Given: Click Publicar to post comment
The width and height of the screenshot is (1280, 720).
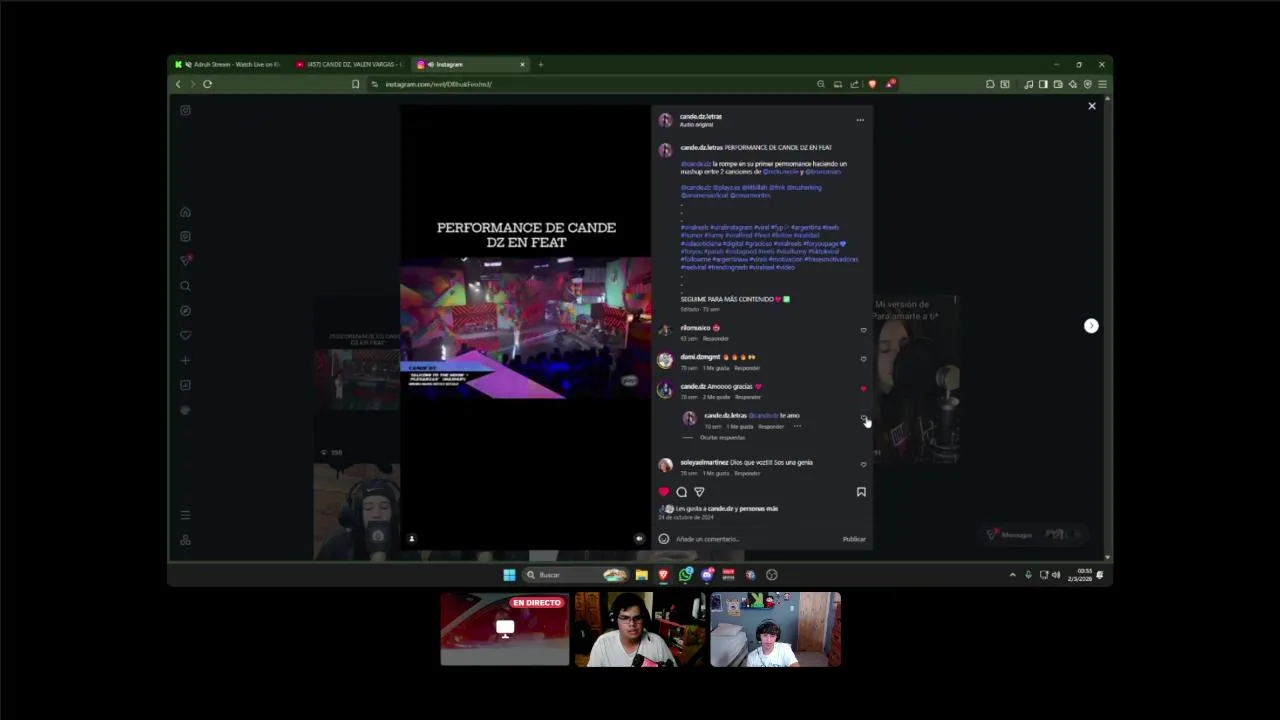Looking at the screenshot, I should 854,539.
